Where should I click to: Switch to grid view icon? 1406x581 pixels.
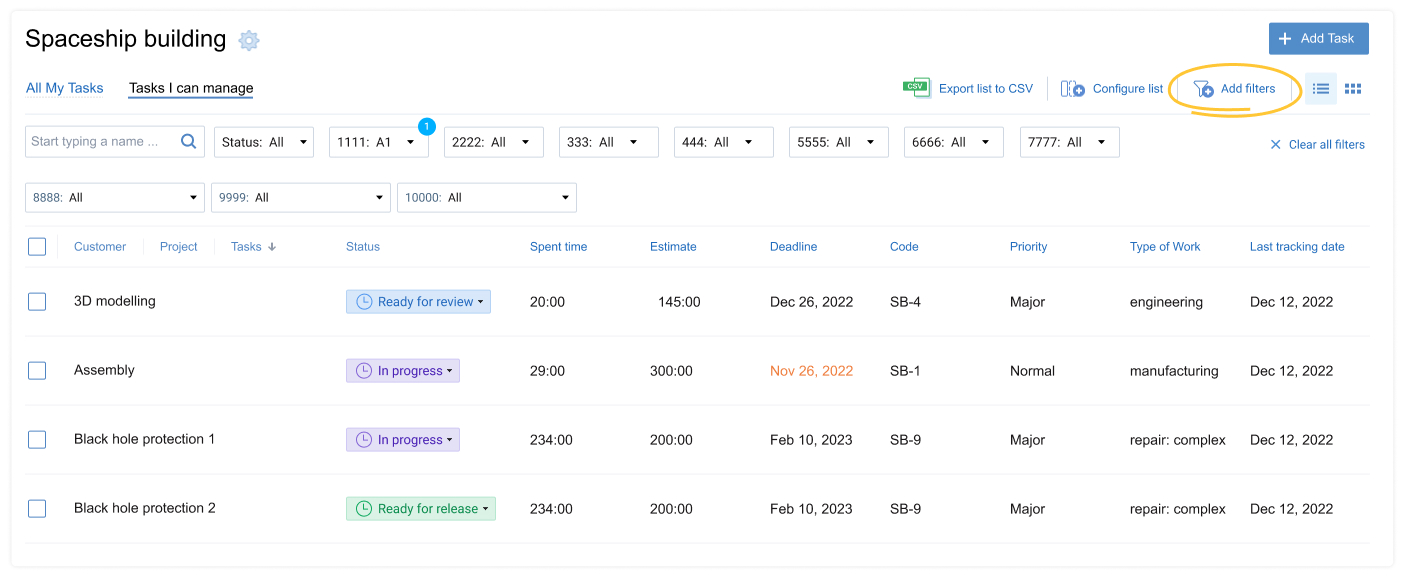1353,89
